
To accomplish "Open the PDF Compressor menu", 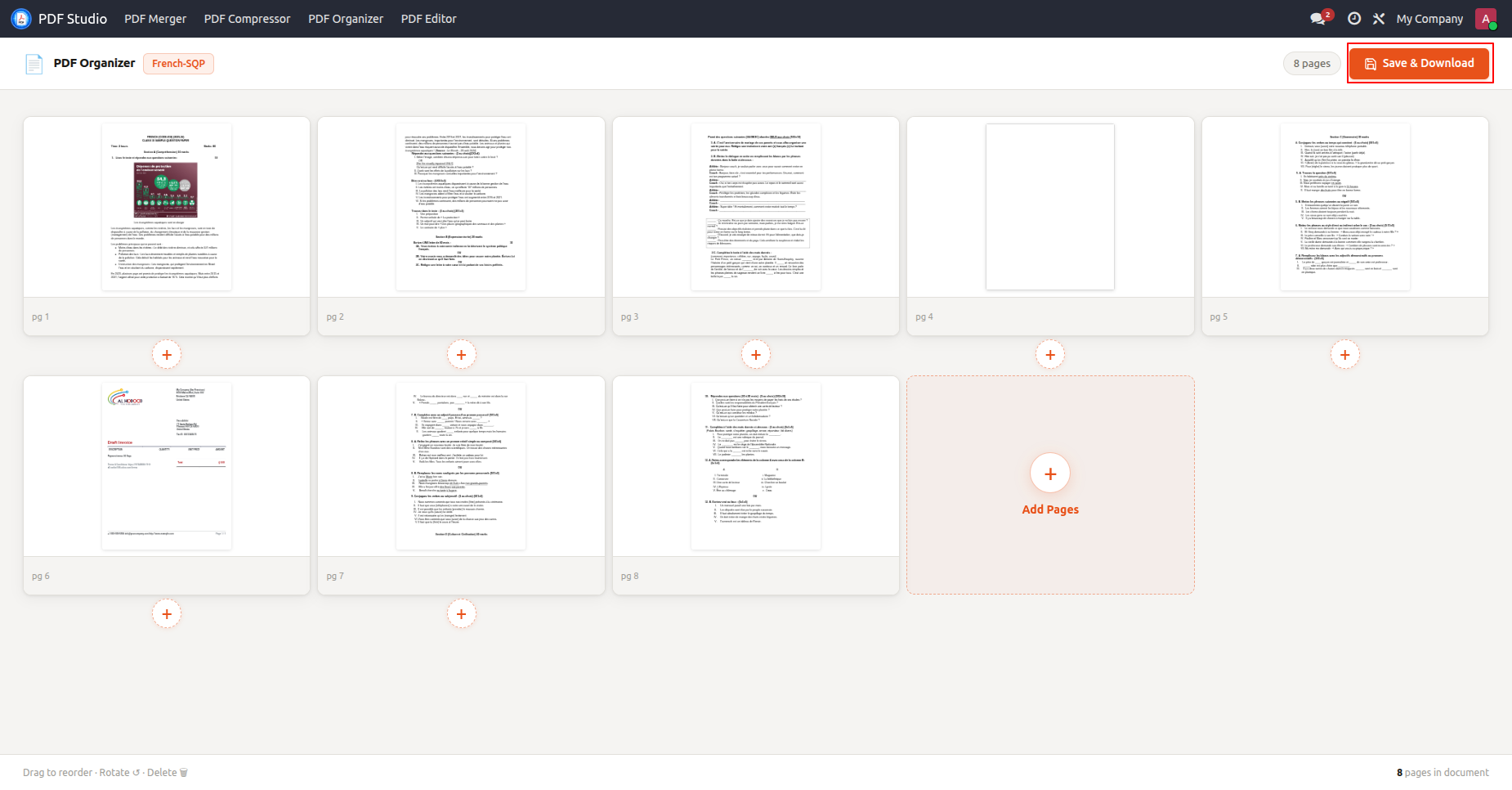I will pos(247,19).
